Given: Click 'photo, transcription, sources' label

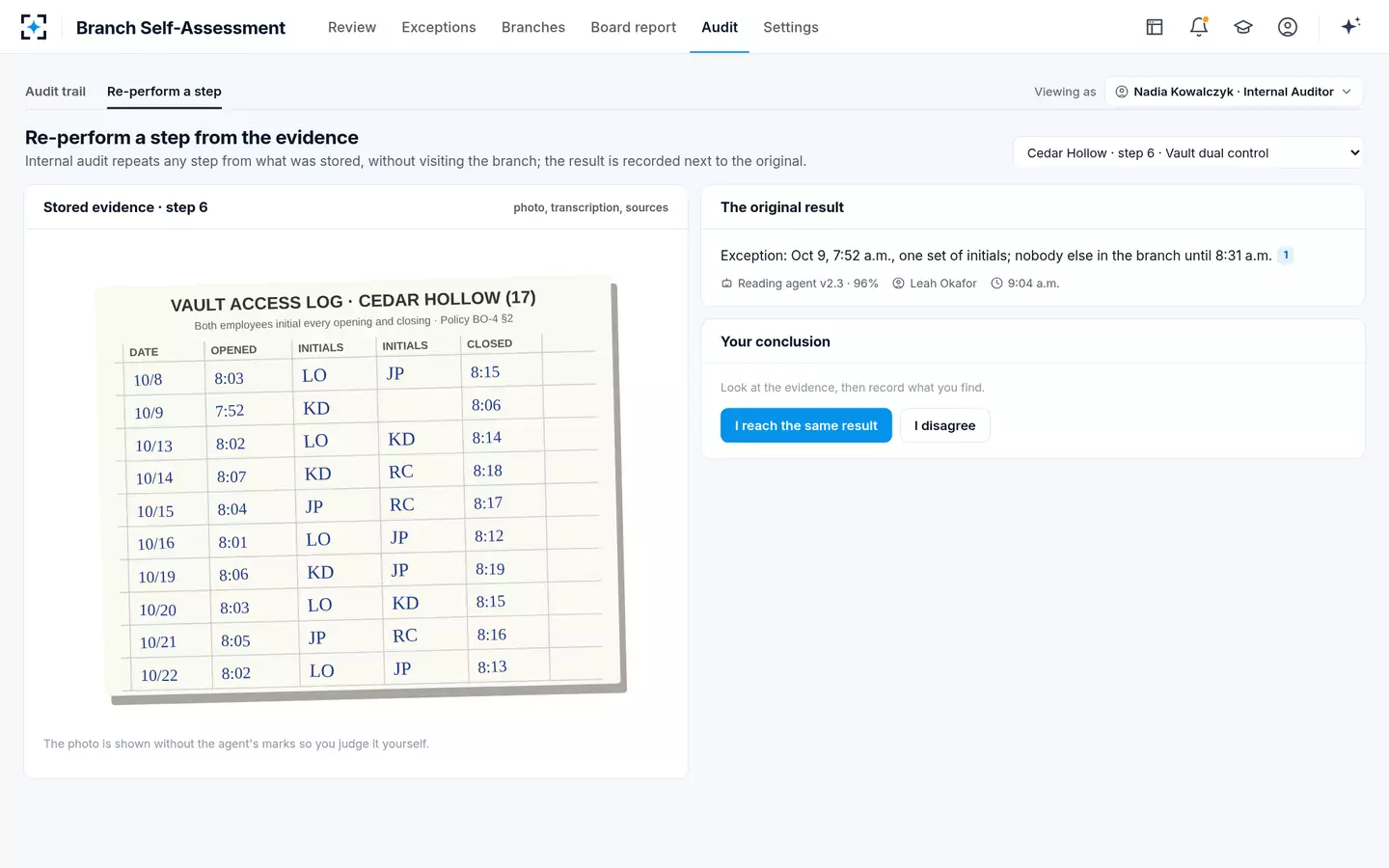Looking at the screenshot, I should pyautogui.click(x=591, y=207).
